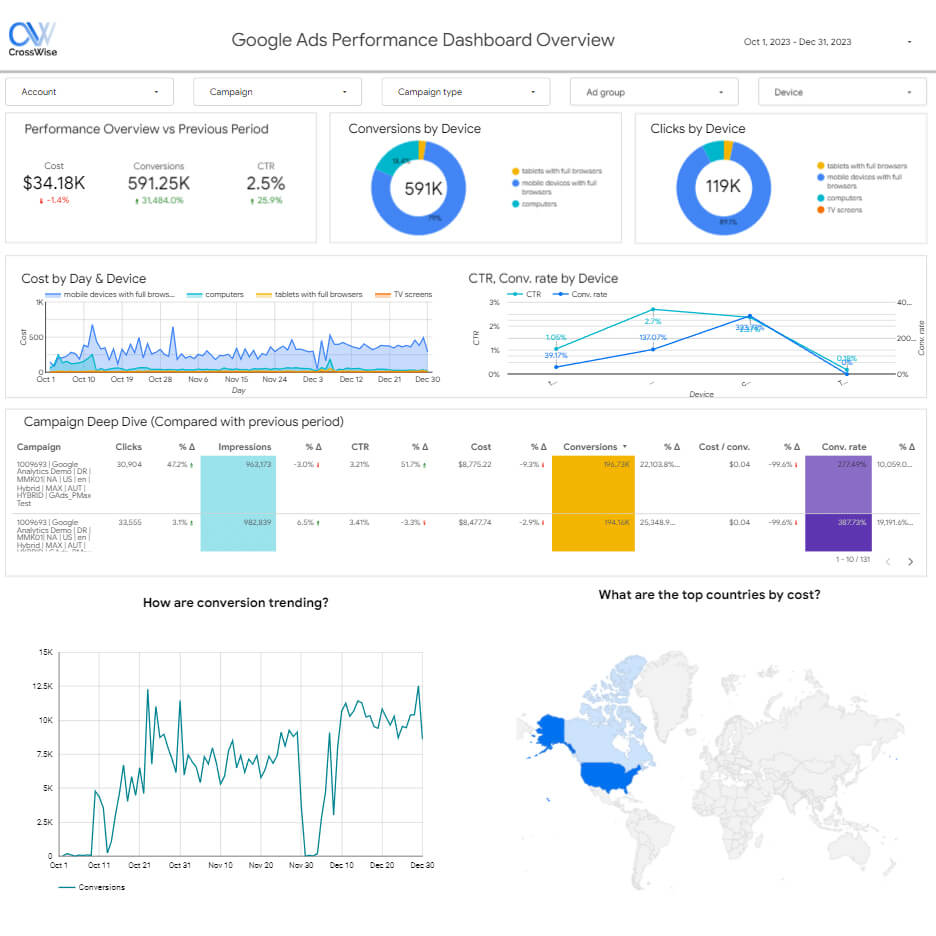Go to previous page of campaign table
This screenshot has height=936, width=936.
887,561
